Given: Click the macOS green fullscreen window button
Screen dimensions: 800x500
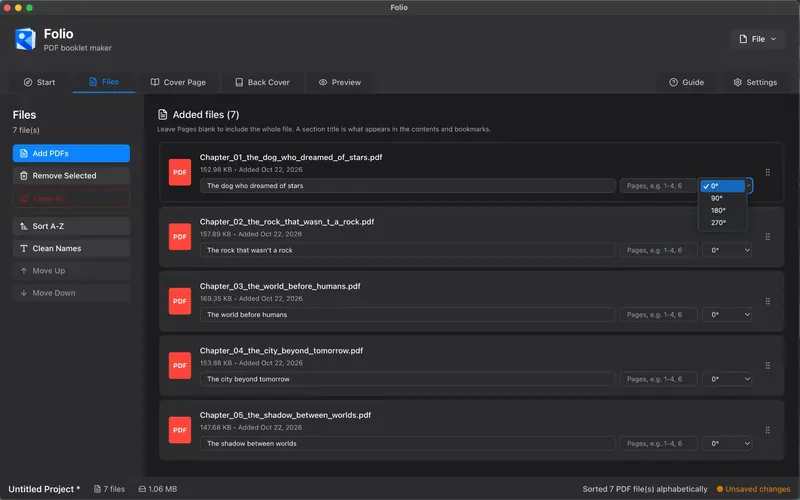Looking at the screenshot, I should (29, 8).
